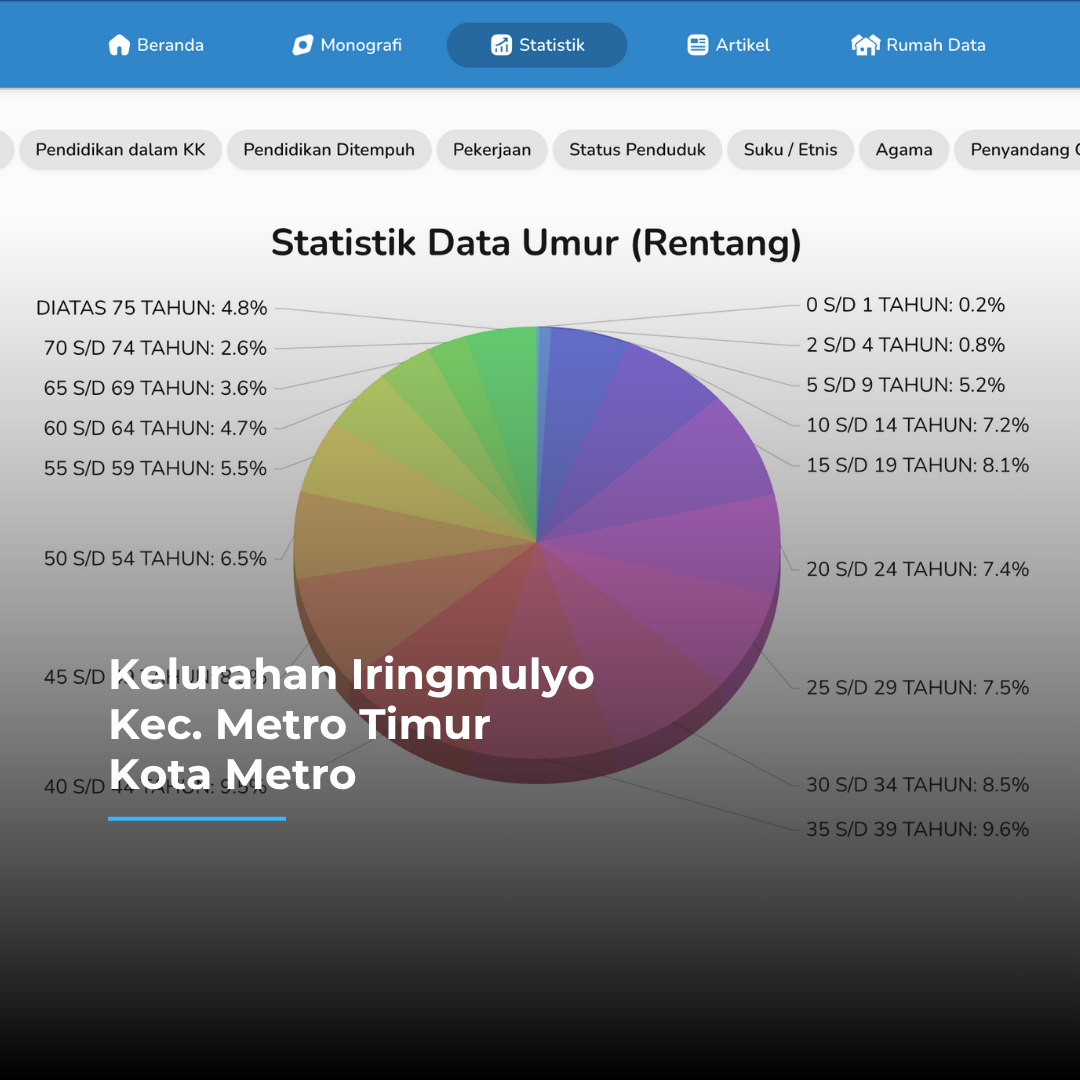The height and width of the screenshot is (1080, 1080).
Task: Select the active Statistik menu item
Action: pyautogui.click(x=537, y=45)
